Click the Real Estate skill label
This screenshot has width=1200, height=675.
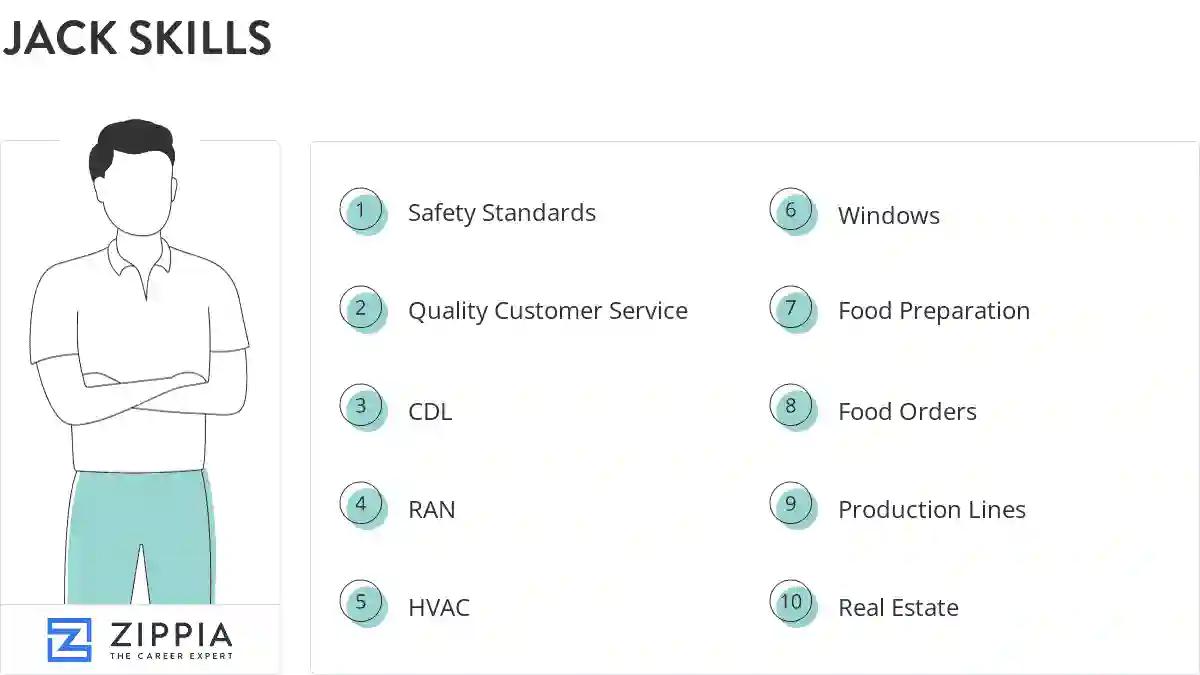point(898,607)
